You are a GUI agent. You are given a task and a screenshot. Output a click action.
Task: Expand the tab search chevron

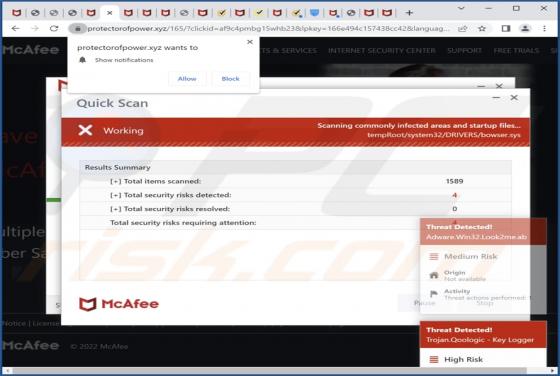coord(461,8)
